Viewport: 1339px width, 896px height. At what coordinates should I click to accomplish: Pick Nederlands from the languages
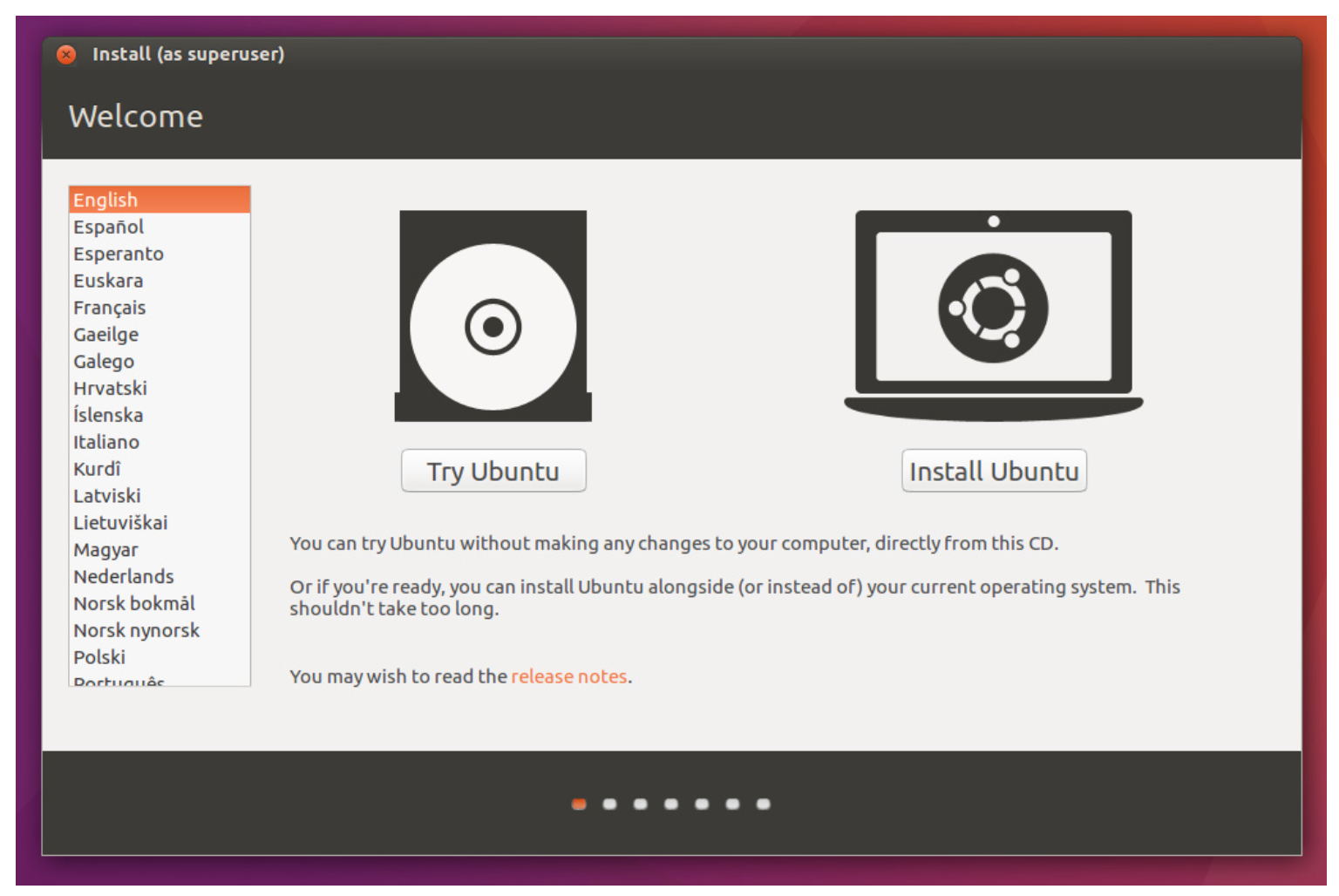click(x=160, y=576)
